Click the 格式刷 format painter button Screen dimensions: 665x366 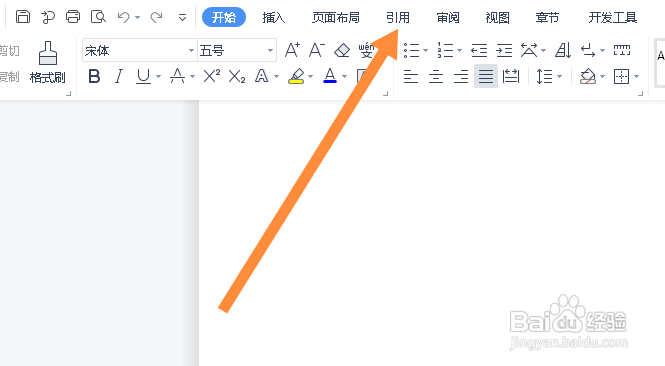pyautogui.click(x=48, y=62)
